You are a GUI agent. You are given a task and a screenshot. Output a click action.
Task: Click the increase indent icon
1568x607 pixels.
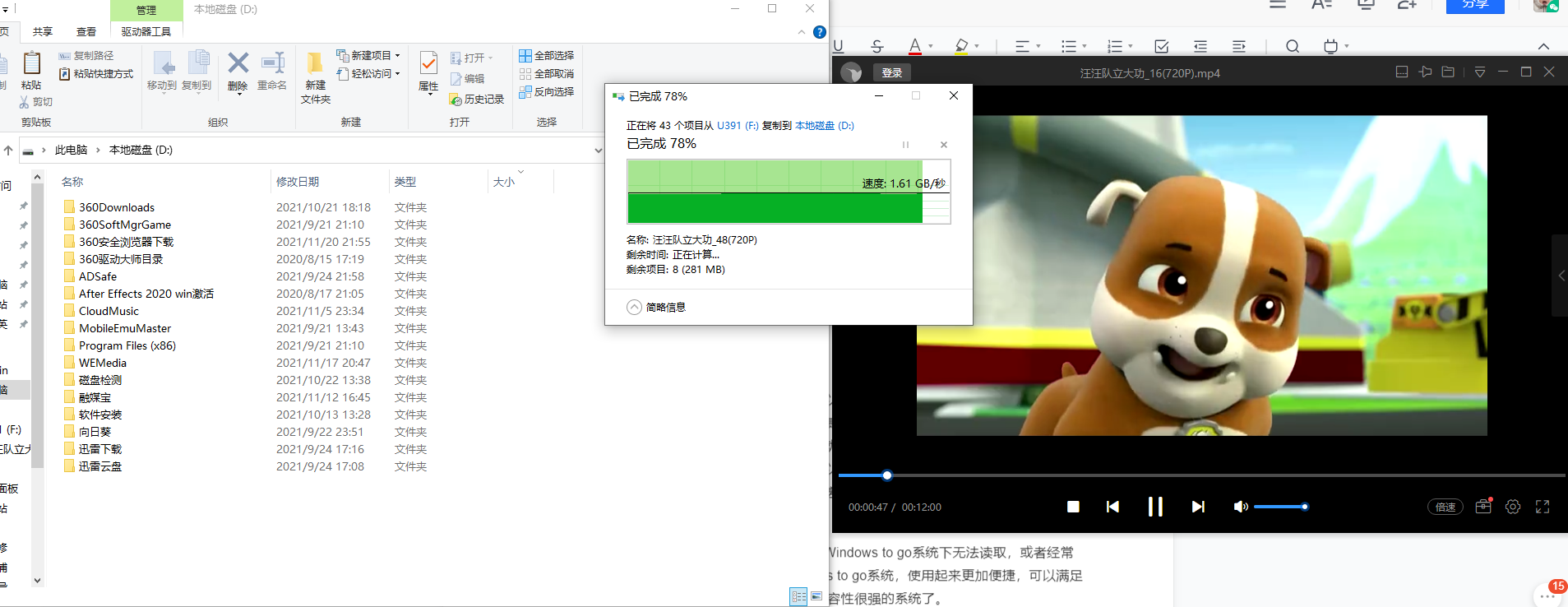(1239, 47)
